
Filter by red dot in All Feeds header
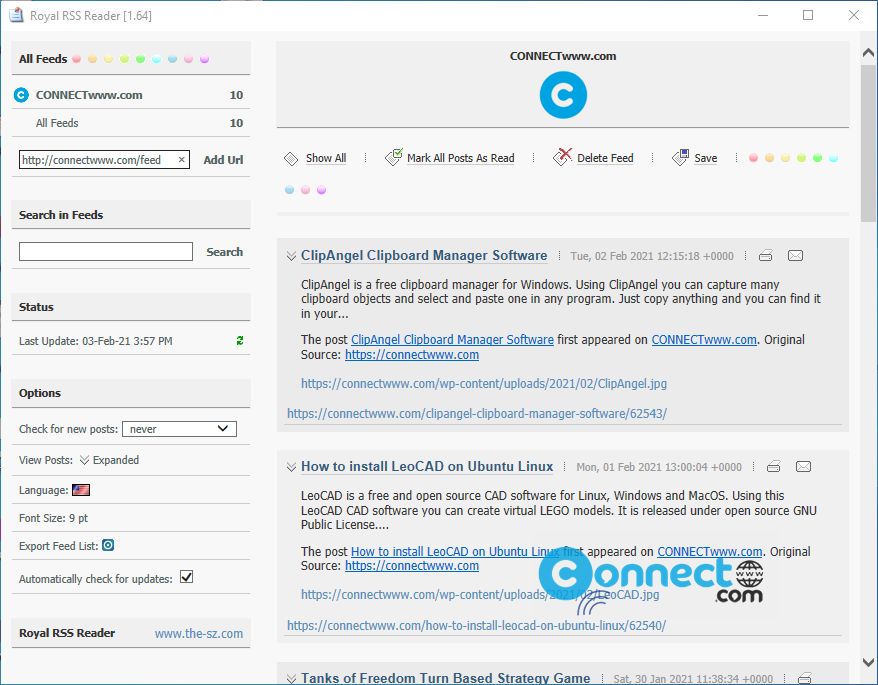(x=77, y=59)
